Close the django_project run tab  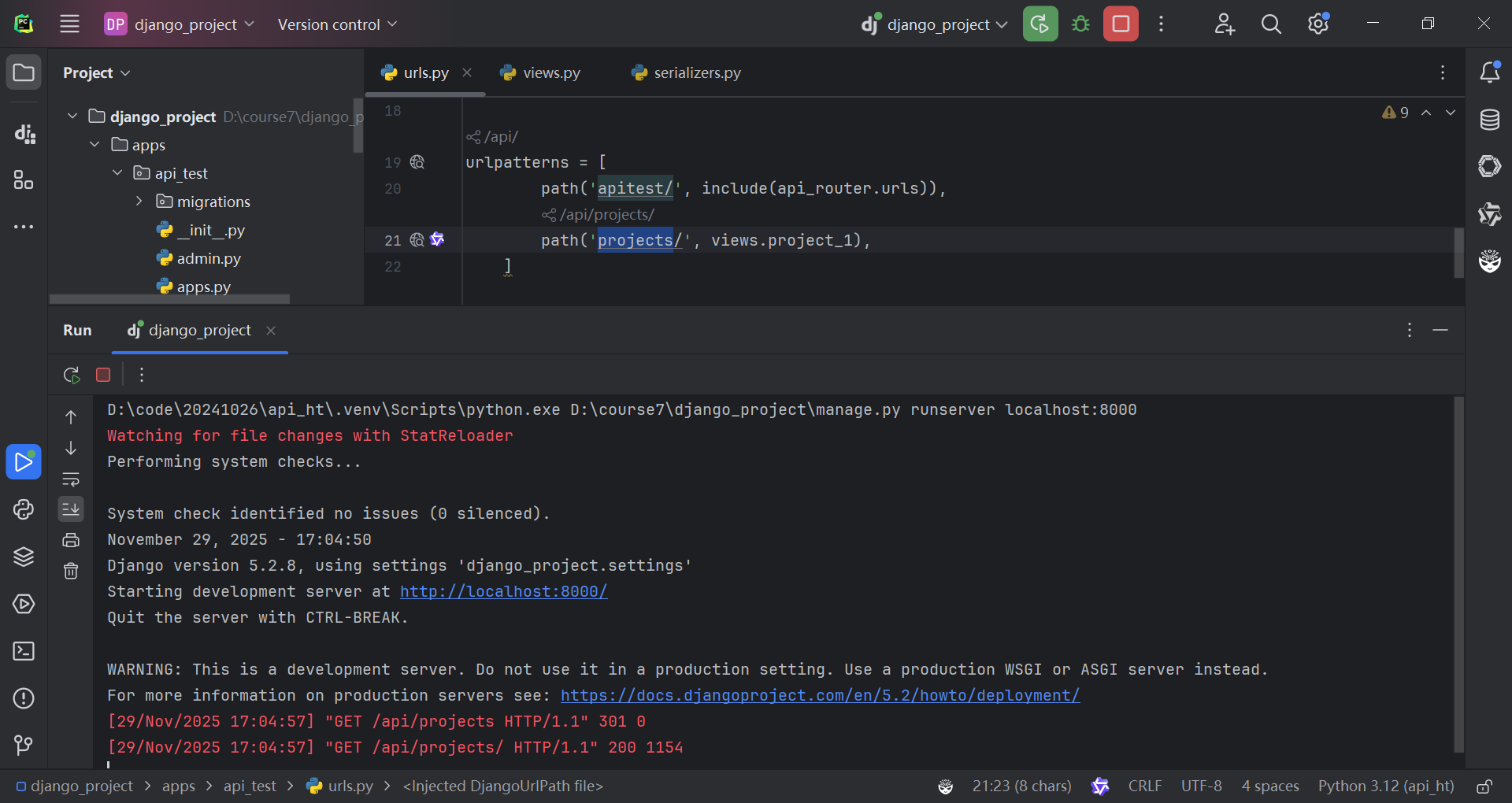coord(271,331)
